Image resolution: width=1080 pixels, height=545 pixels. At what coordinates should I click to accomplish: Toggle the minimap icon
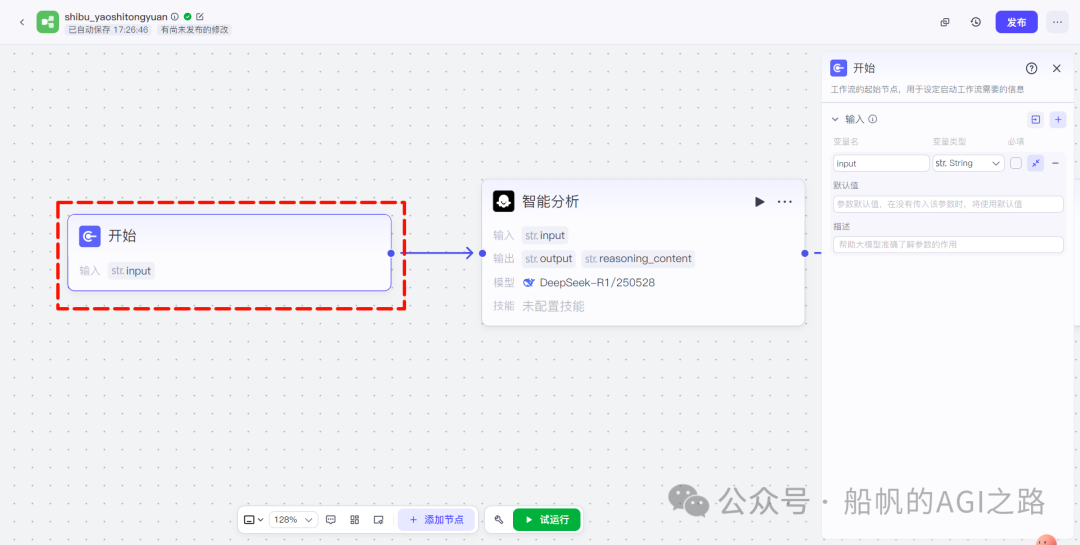click(378, 520)
